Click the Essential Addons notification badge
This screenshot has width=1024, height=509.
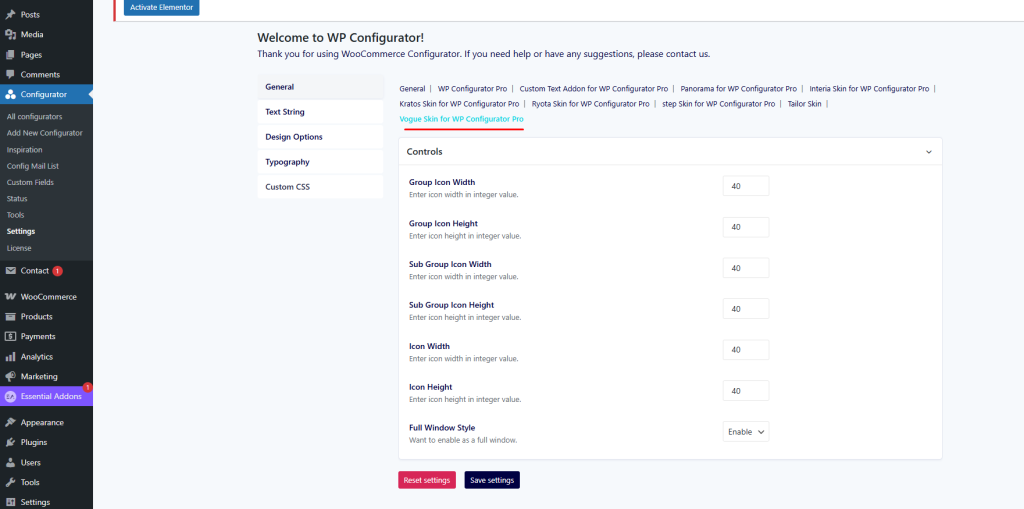coord(88,387)
